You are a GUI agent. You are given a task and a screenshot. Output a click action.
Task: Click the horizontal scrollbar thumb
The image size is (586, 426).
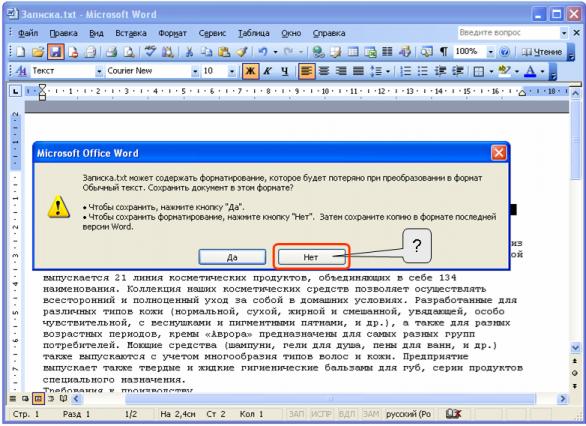point(330,399)
